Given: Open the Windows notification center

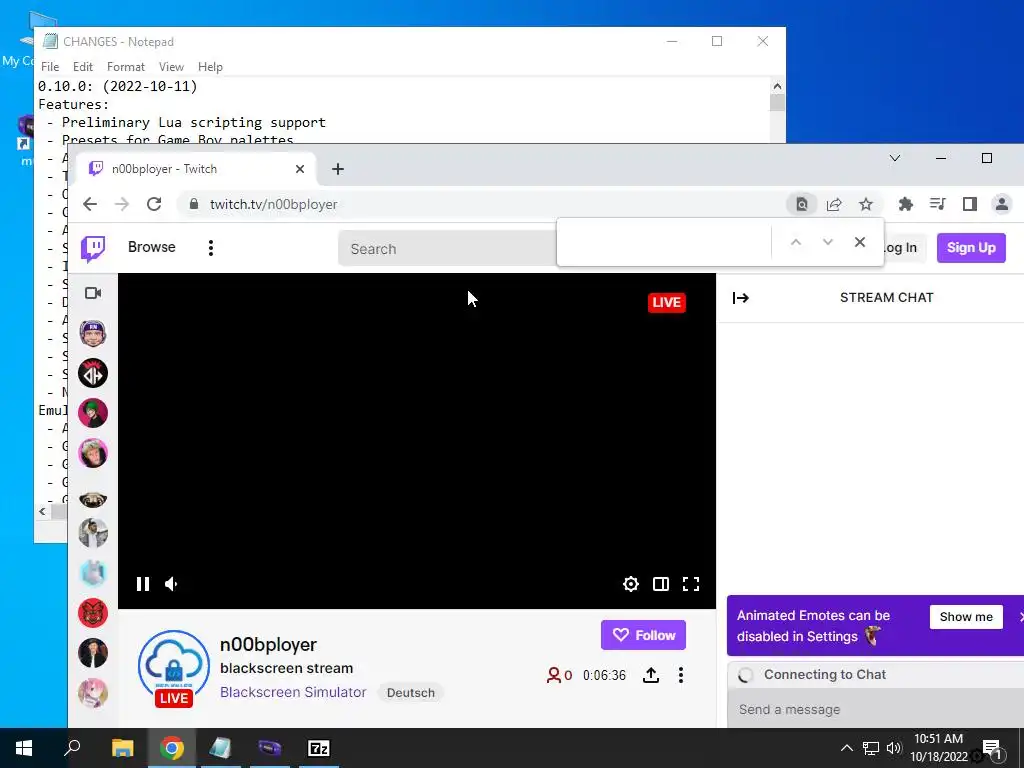Looking at the screenshot, I should [x=992, y=749].
